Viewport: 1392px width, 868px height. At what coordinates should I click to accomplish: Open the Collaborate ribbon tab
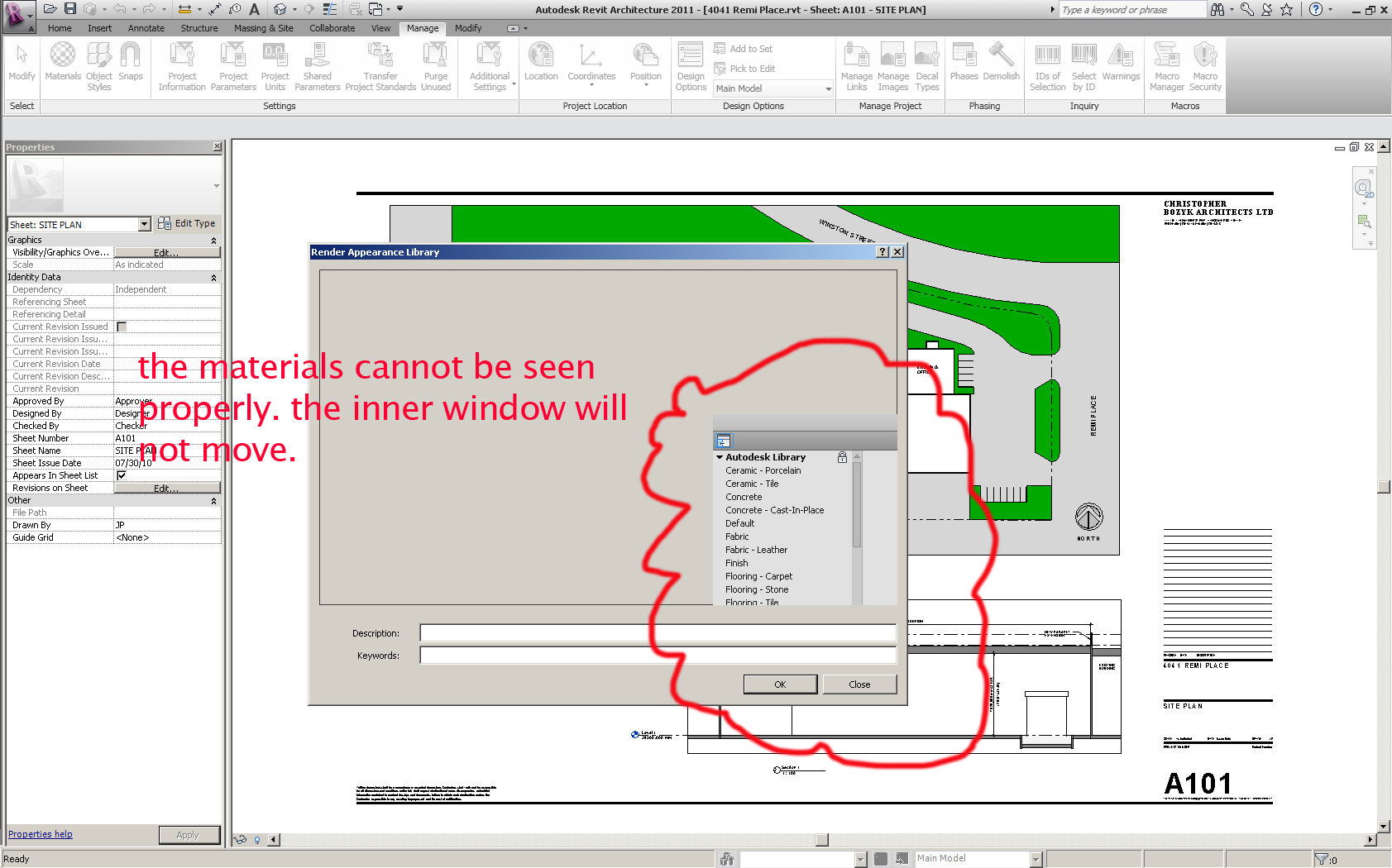(332, 28)
